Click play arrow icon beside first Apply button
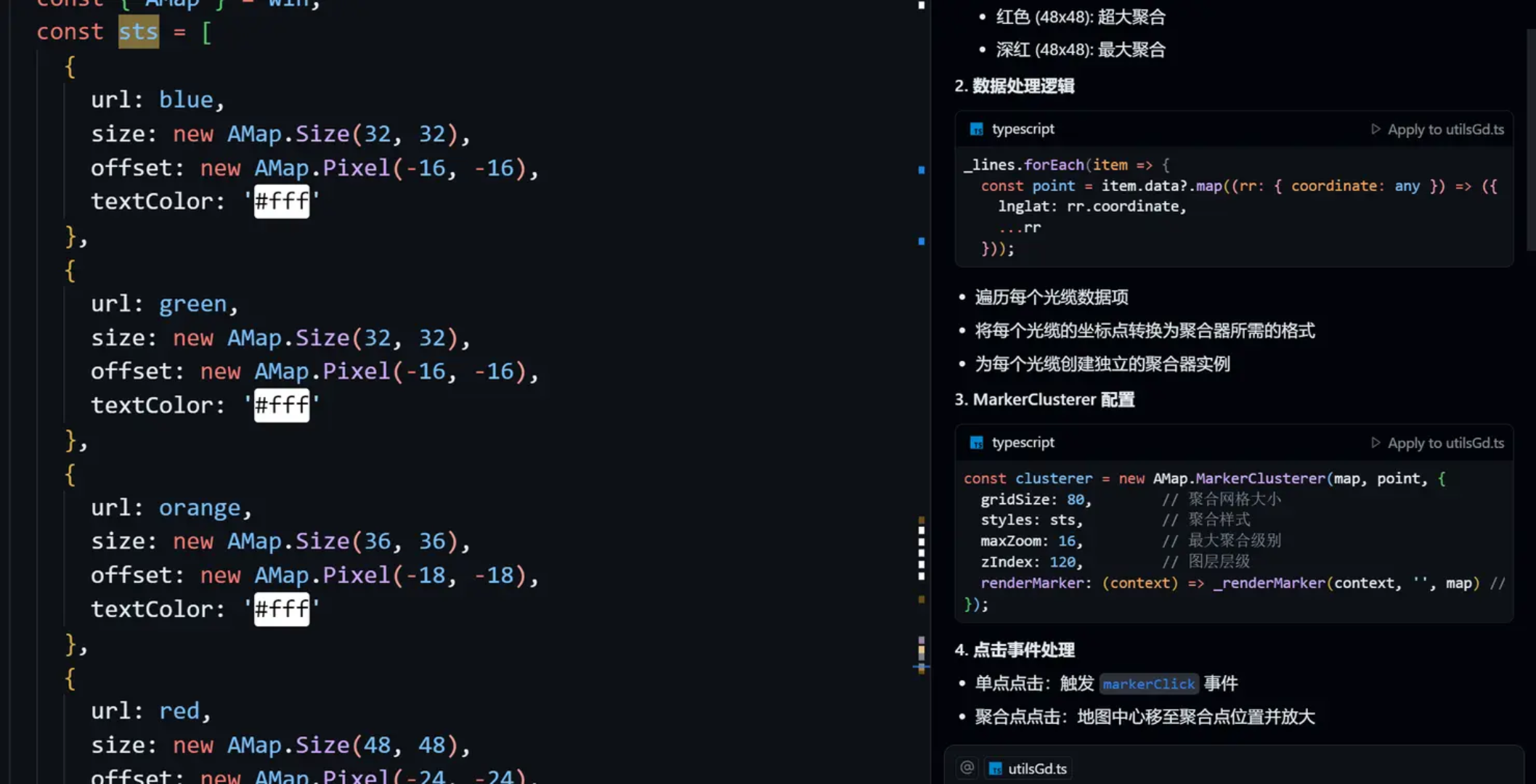 click(1376, 129)
